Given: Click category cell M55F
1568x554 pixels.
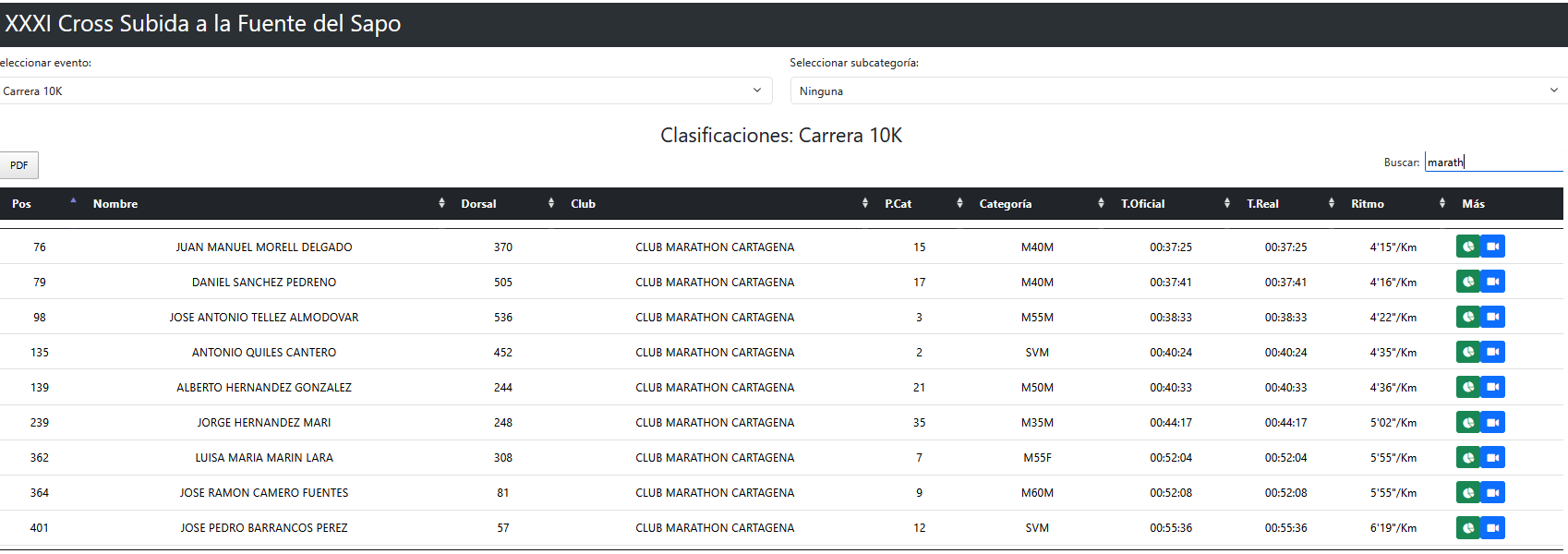Looking at the screenshot, I should (1037, 458).
